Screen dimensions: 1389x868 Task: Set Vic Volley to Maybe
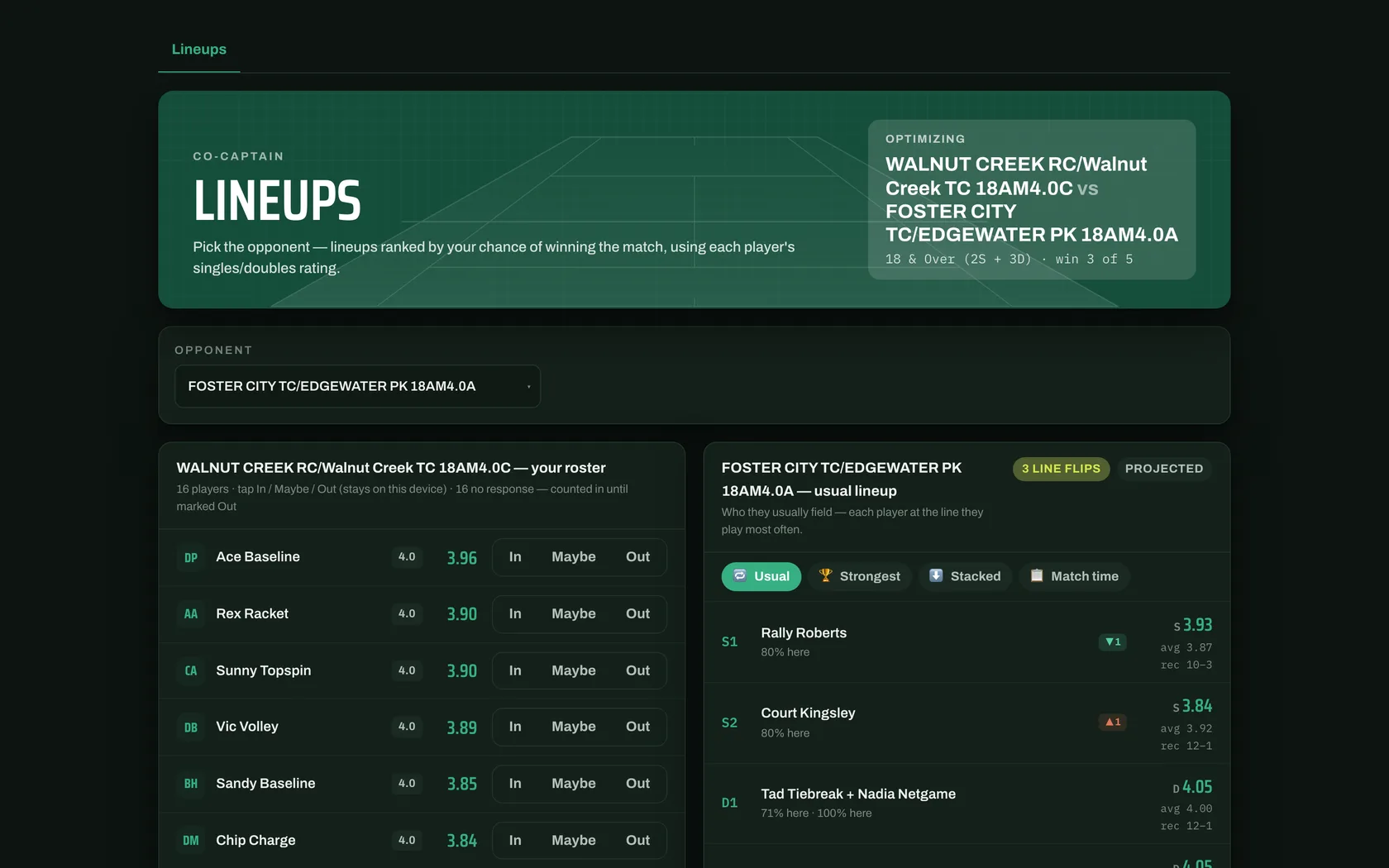574,727
